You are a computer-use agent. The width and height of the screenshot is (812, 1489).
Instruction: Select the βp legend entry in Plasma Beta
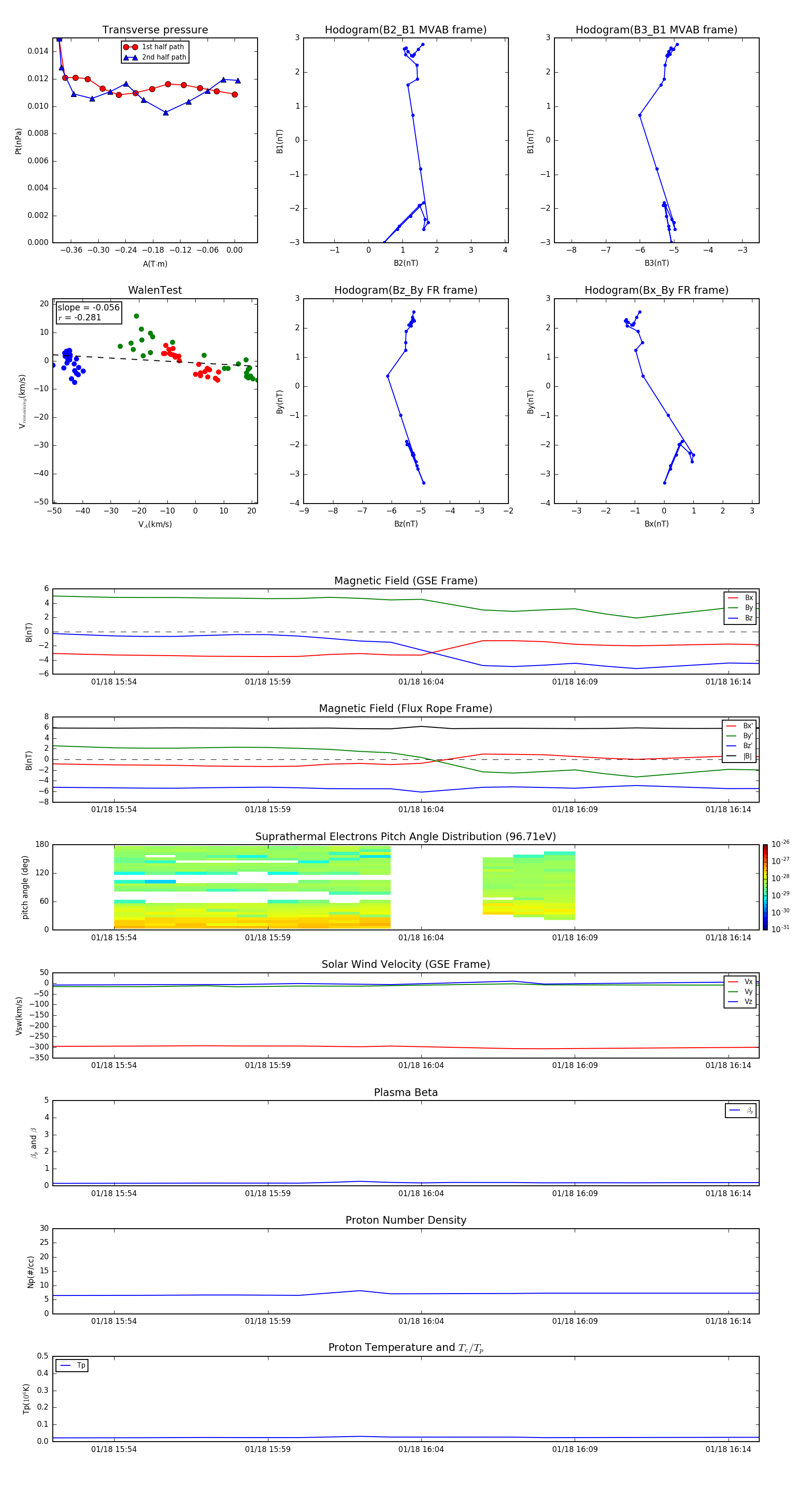(741, 1110)
